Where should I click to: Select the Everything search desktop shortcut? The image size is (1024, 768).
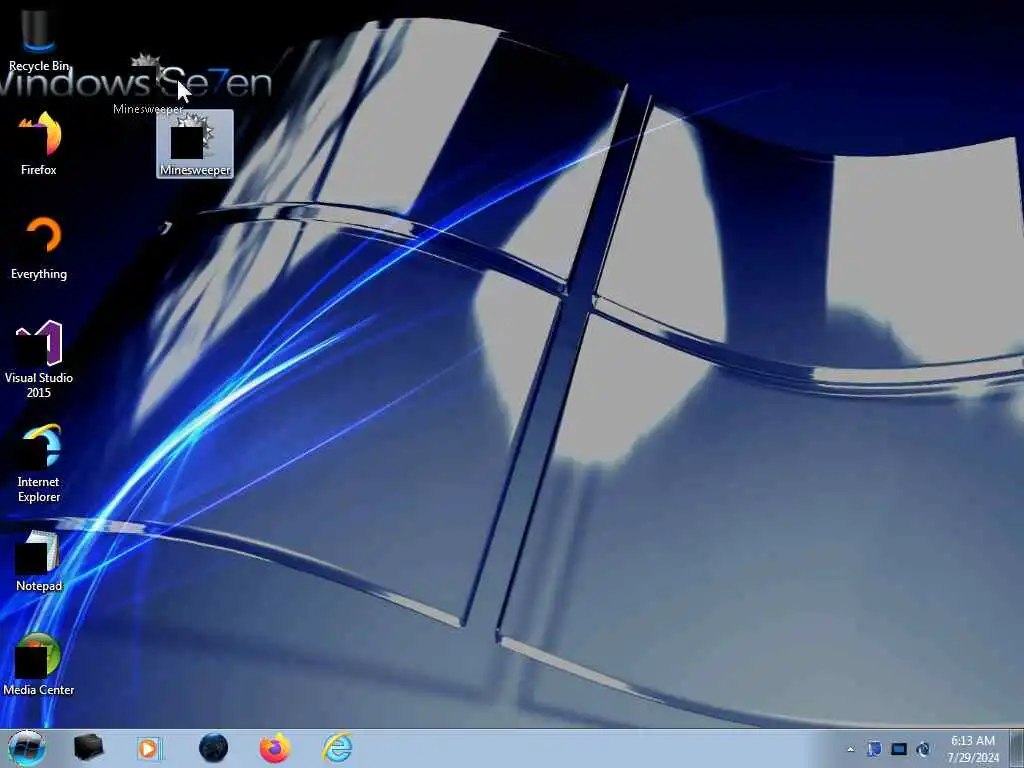coord(39,248)
